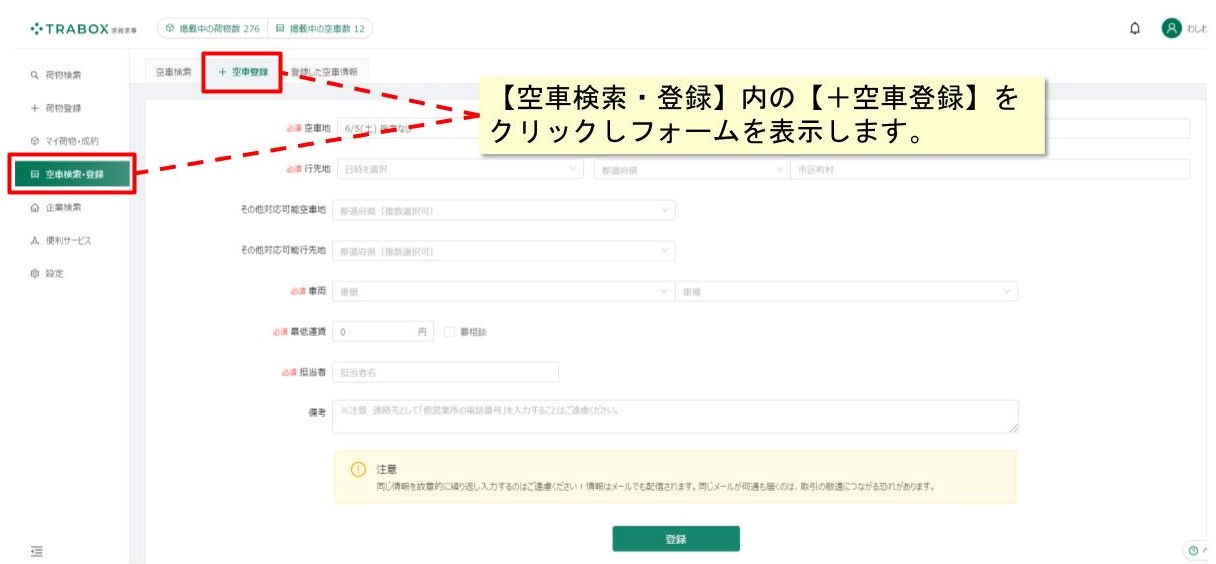Open the user account avatar menu

[x=1171, y=29]
